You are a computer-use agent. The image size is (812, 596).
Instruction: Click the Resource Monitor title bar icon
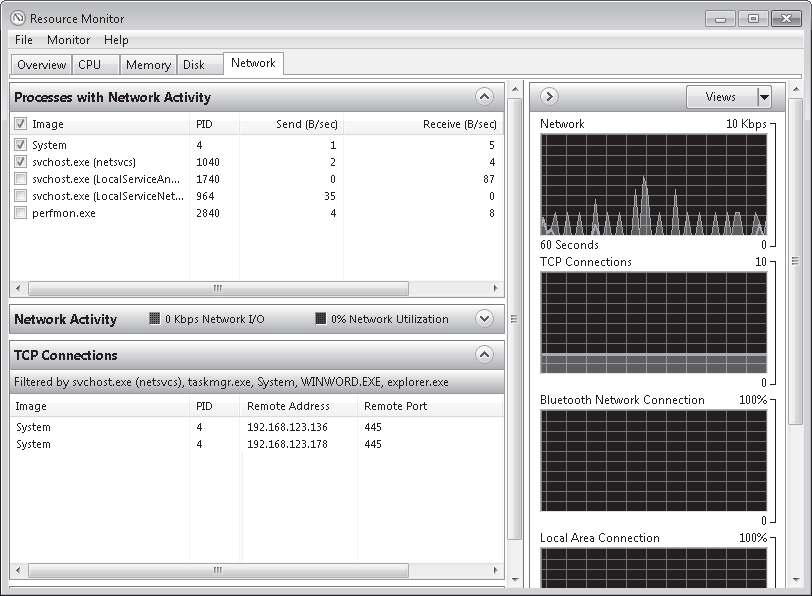point(18,18)
